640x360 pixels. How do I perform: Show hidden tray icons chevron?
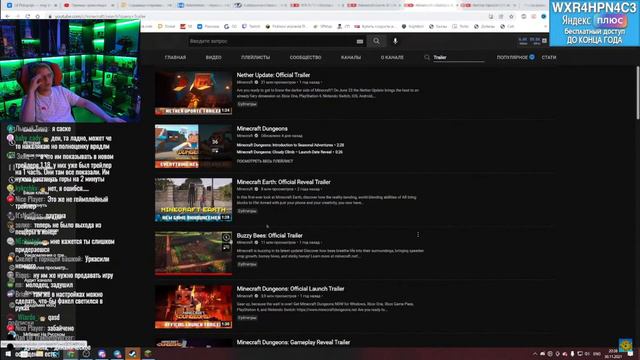pyautogui.click(x=534, y=354)
